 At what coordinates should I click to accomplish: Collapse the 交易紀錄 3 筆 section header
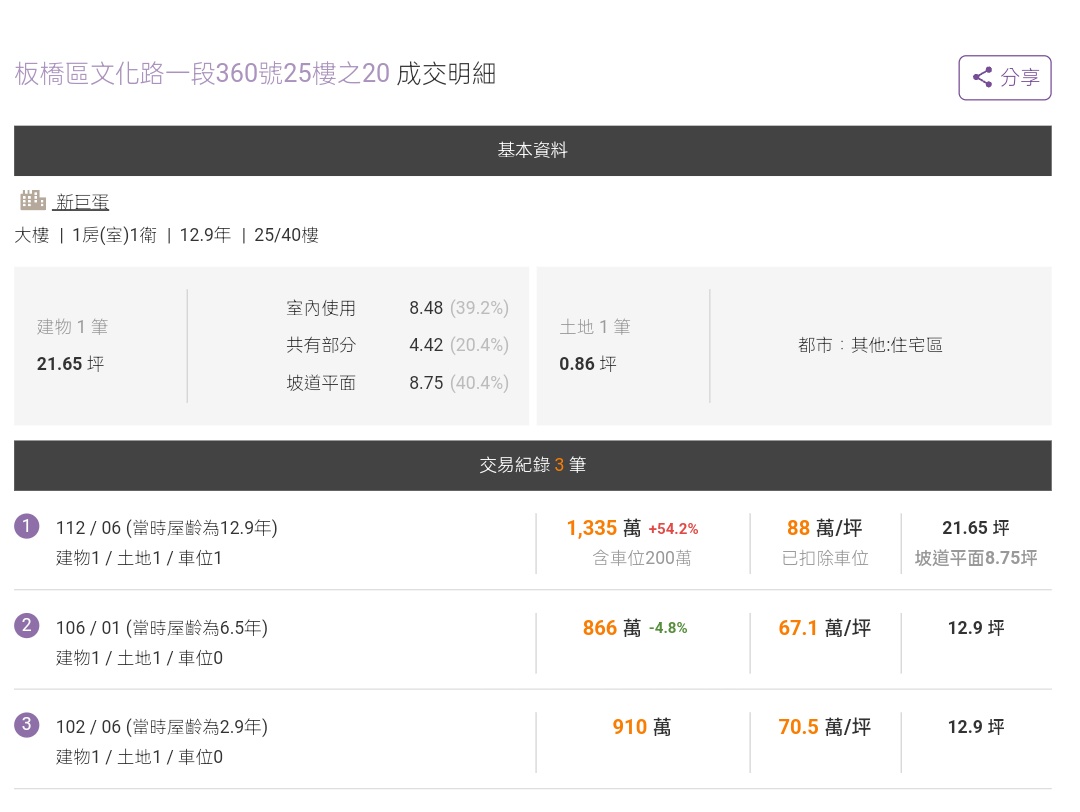point(532,465)
